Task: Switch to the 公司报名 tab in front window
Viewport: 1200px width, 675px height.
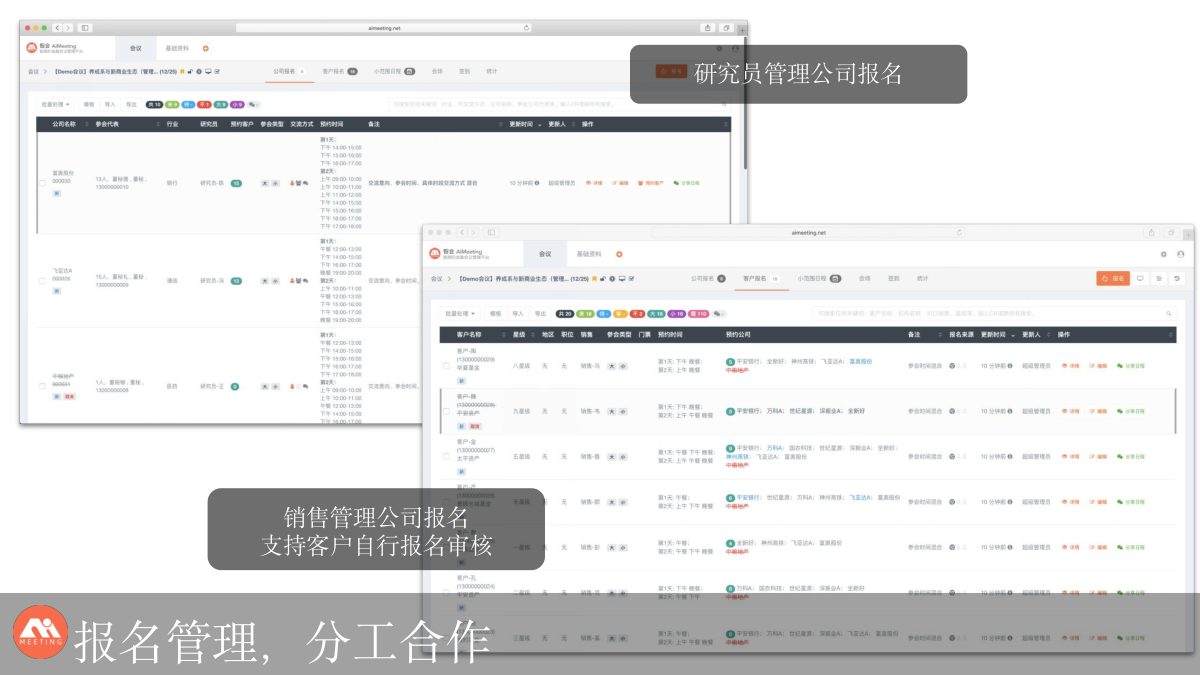Action: (x=706, y=279)
